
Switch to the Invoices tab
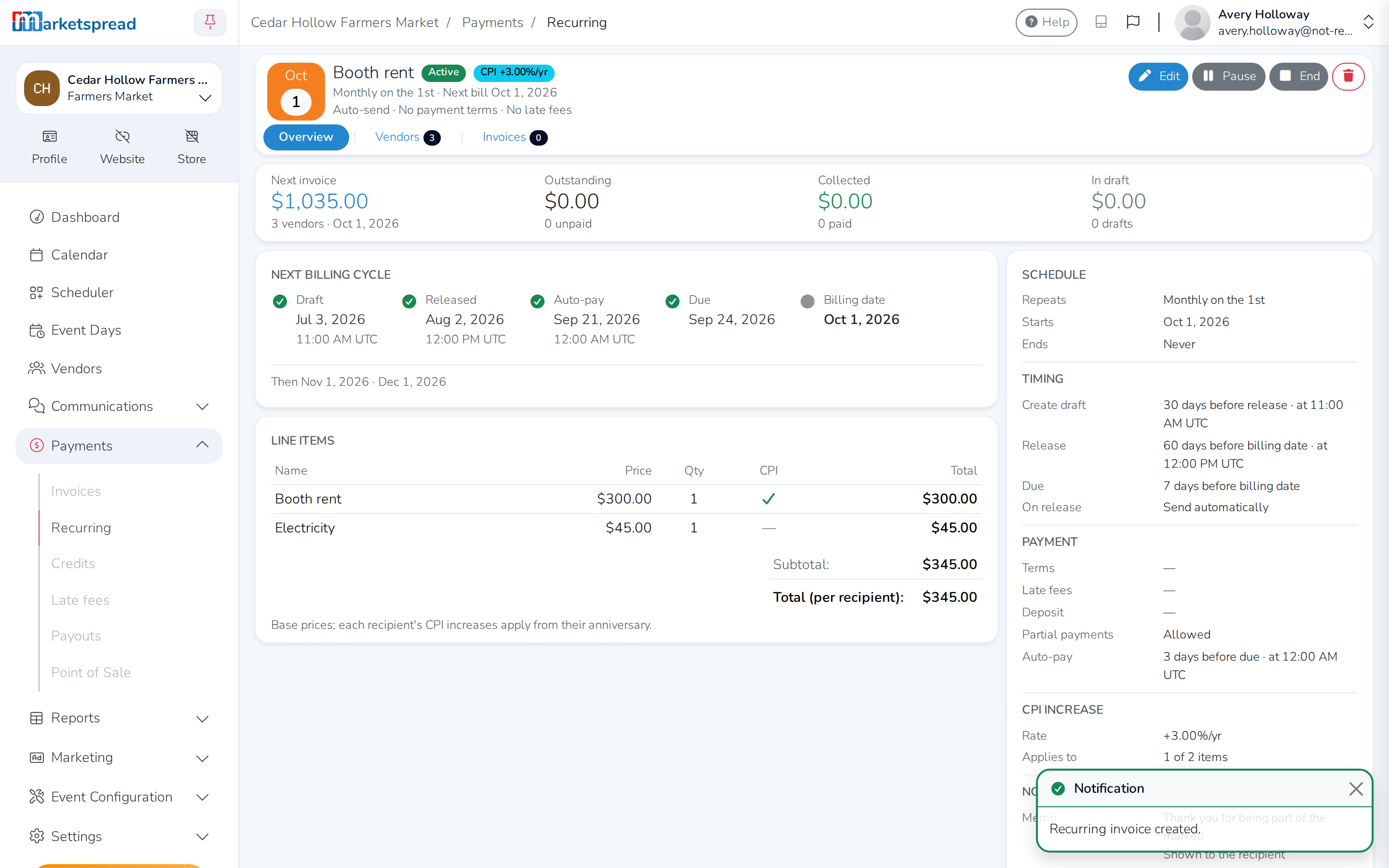pos(515,137)
